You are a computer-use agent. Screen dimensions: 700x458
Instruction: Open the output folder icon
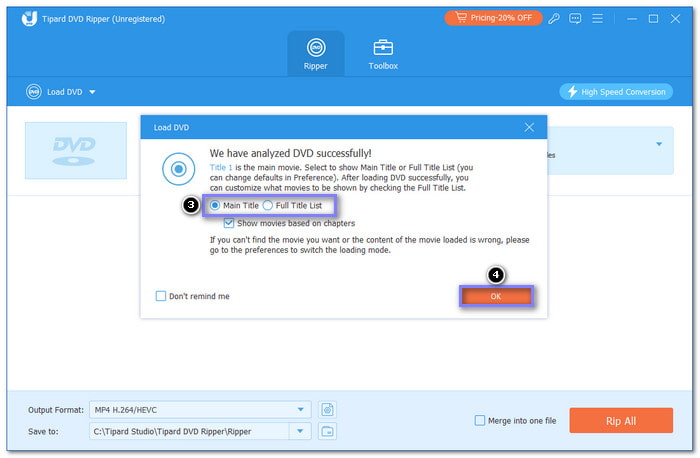pyautogui.click(x=327, y=431)
